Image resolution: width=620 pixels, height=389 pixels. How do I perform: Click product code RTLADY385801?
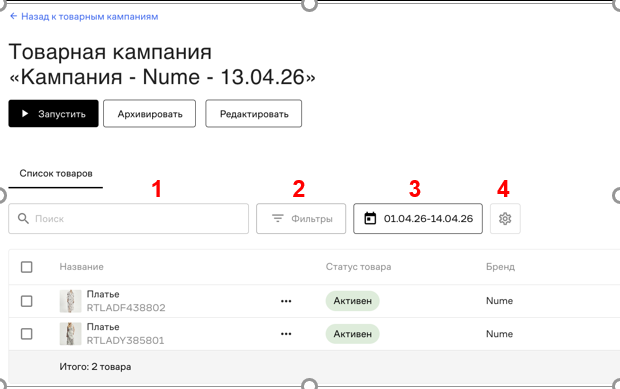point(125,340)
